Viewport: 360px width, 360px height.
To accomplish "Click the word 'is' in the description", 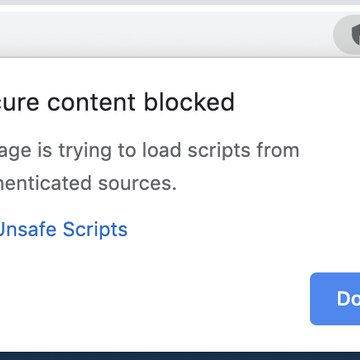I will (x=44, y=150).
